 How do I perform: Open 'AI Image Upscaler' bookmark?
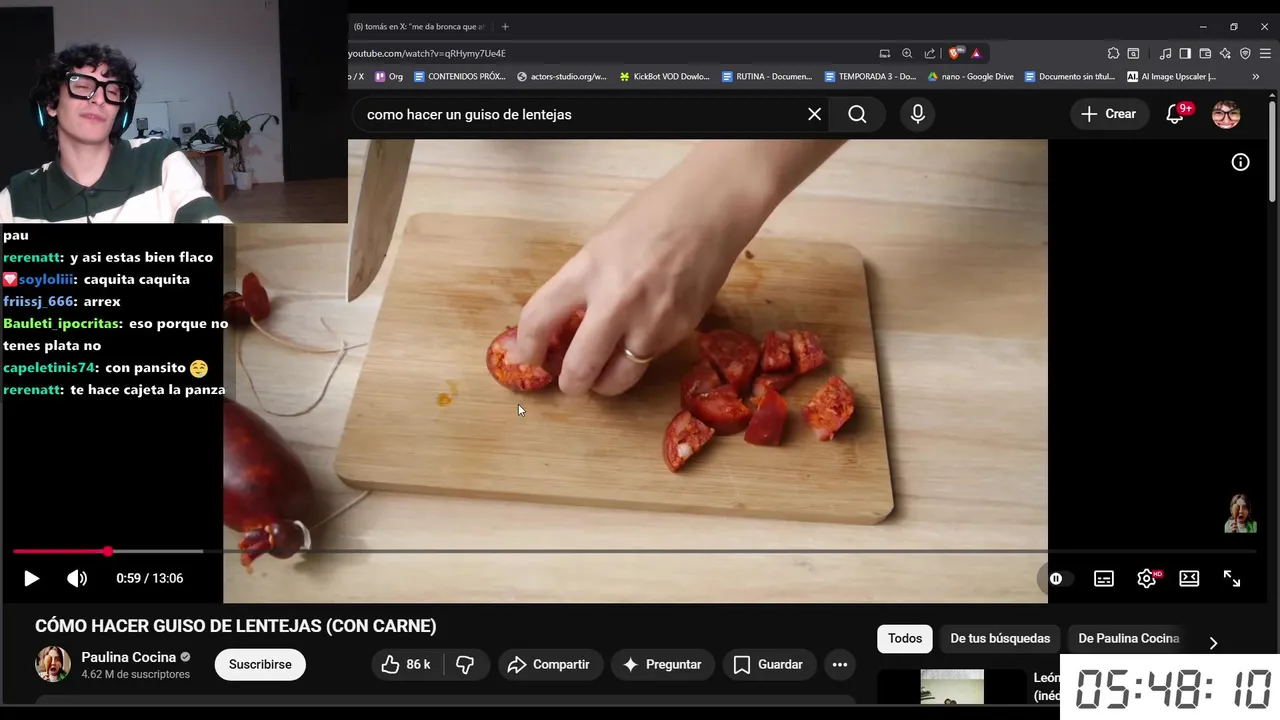tap(1172, 76)
